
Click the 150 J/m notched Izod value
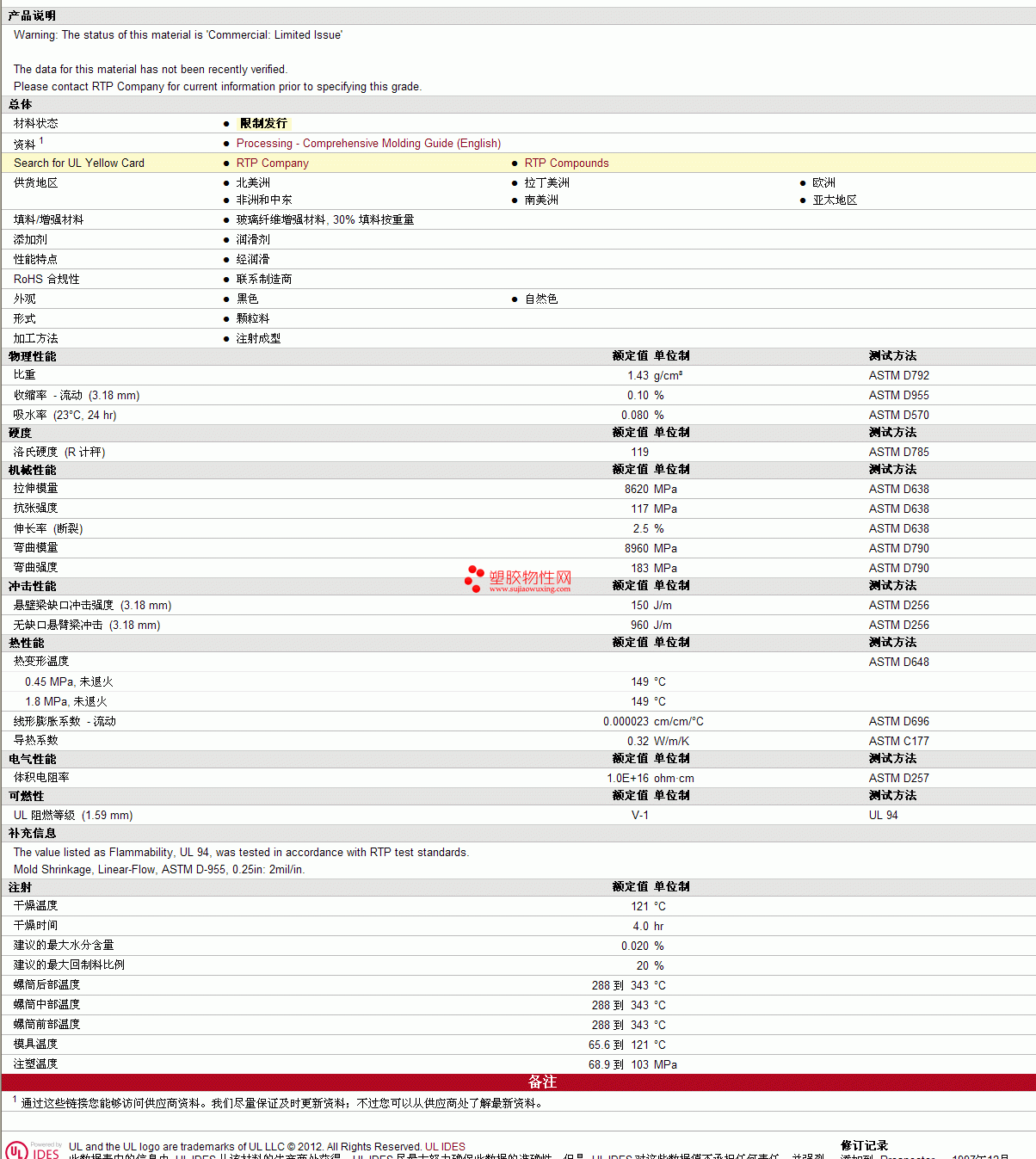(651, 606)
